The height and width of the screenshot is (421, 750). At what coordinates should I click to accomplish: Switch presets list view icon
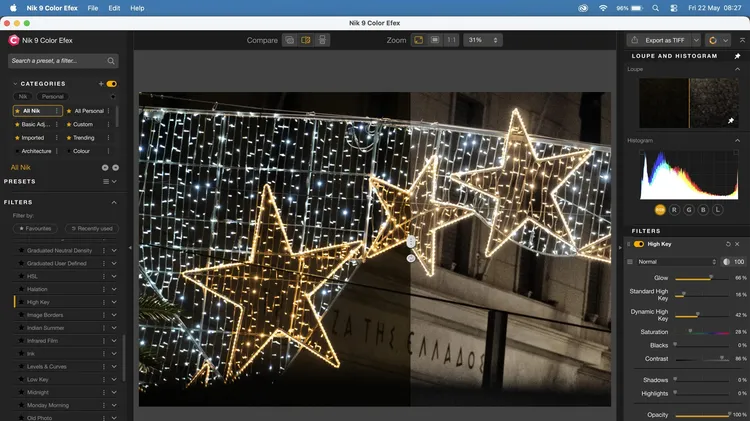(106, 182)
